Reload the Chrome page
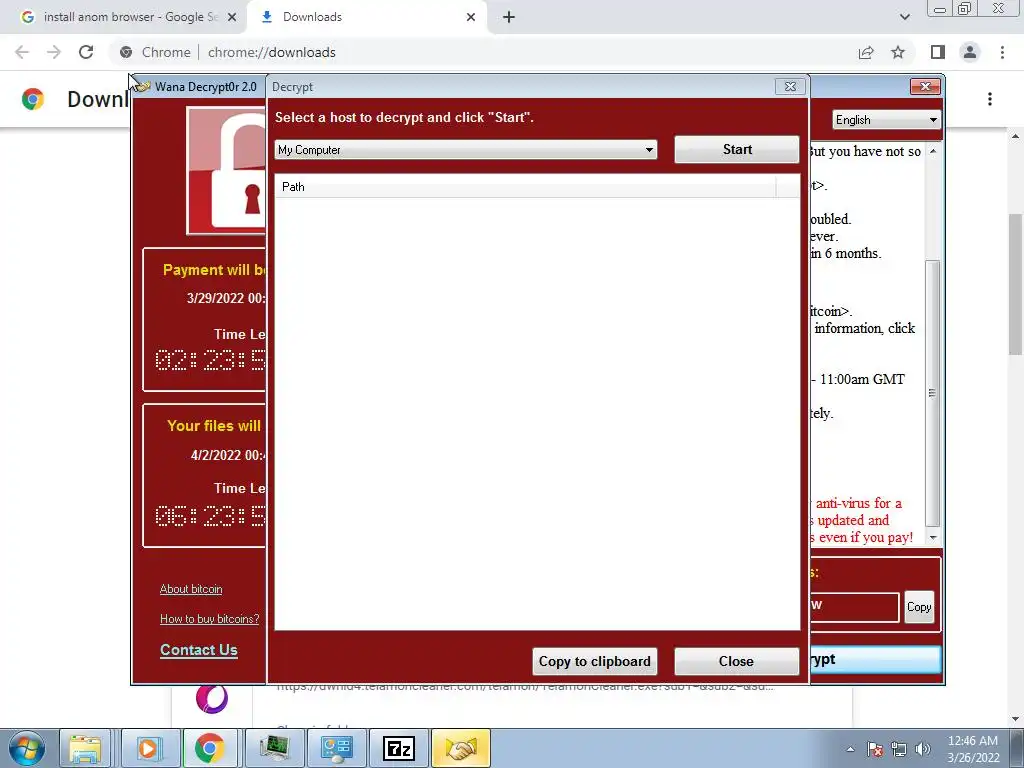Viewport: 1024px width, 768px height. click(x=86, y=52)
